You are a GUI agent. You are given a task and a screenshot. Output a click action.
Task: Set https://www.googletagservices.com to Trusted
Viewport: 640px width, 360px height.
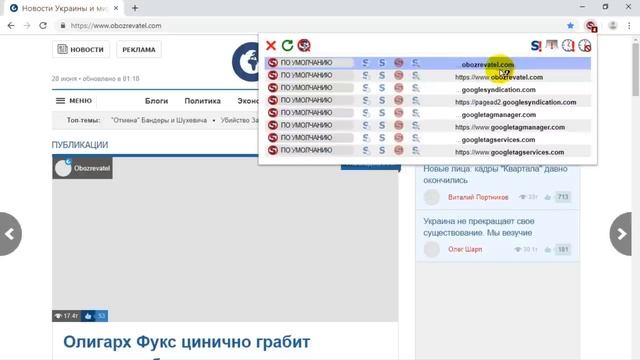pyautogui.click(x=382, y=150)
